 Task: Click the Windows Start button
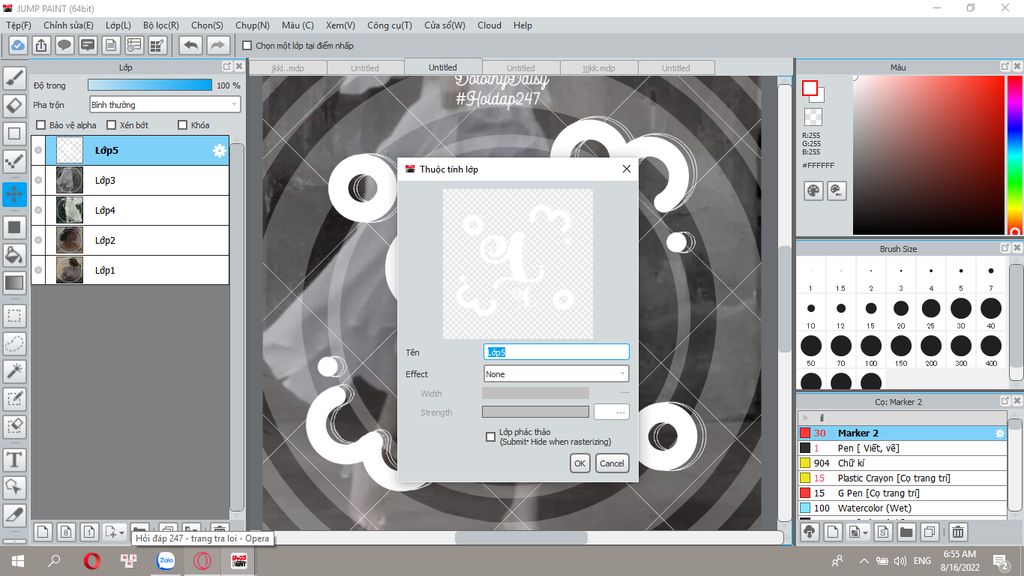[18, 561]
